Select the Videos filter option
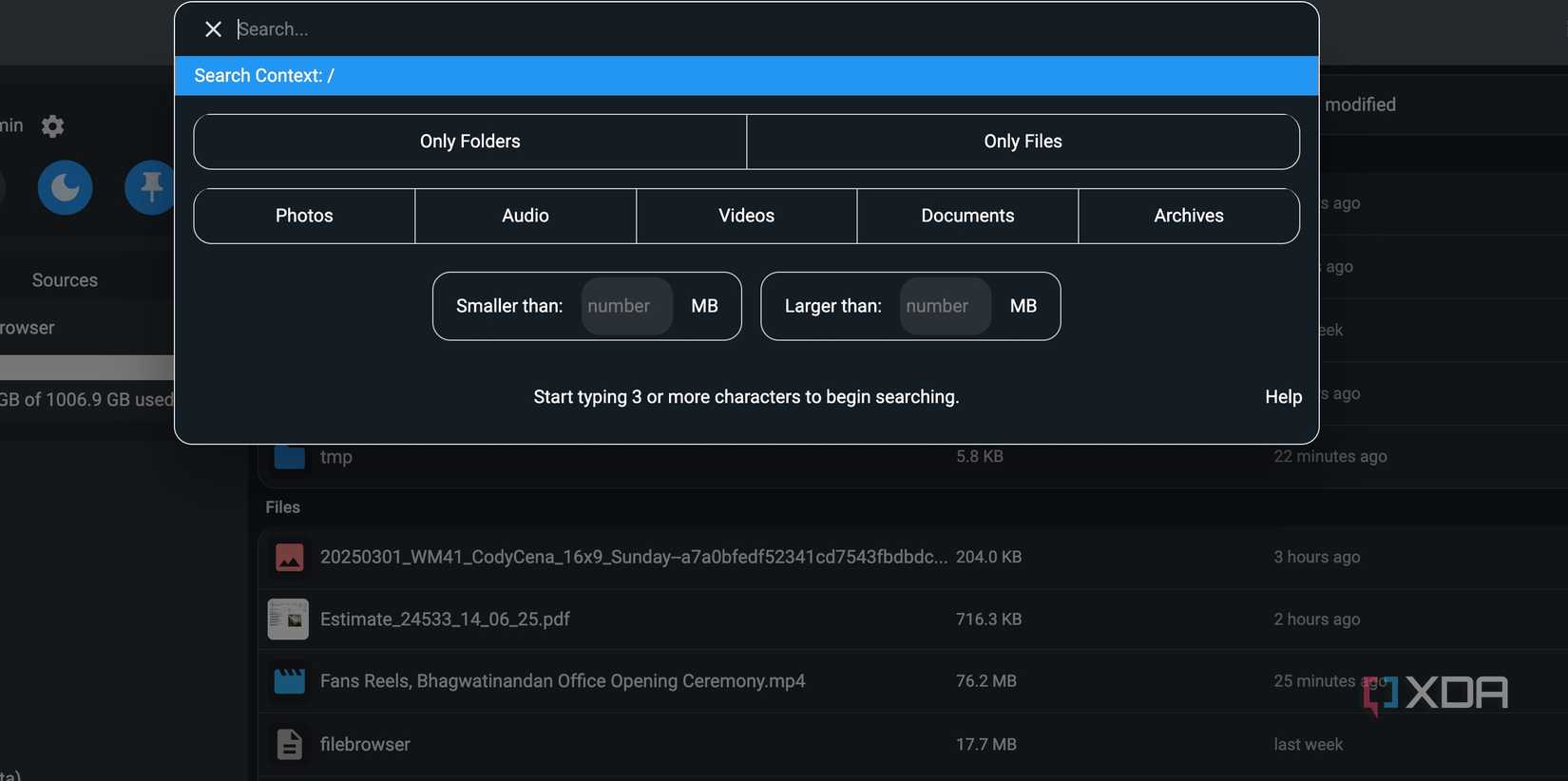Screen dimensions: 1568x781 (x=746, y=216)
